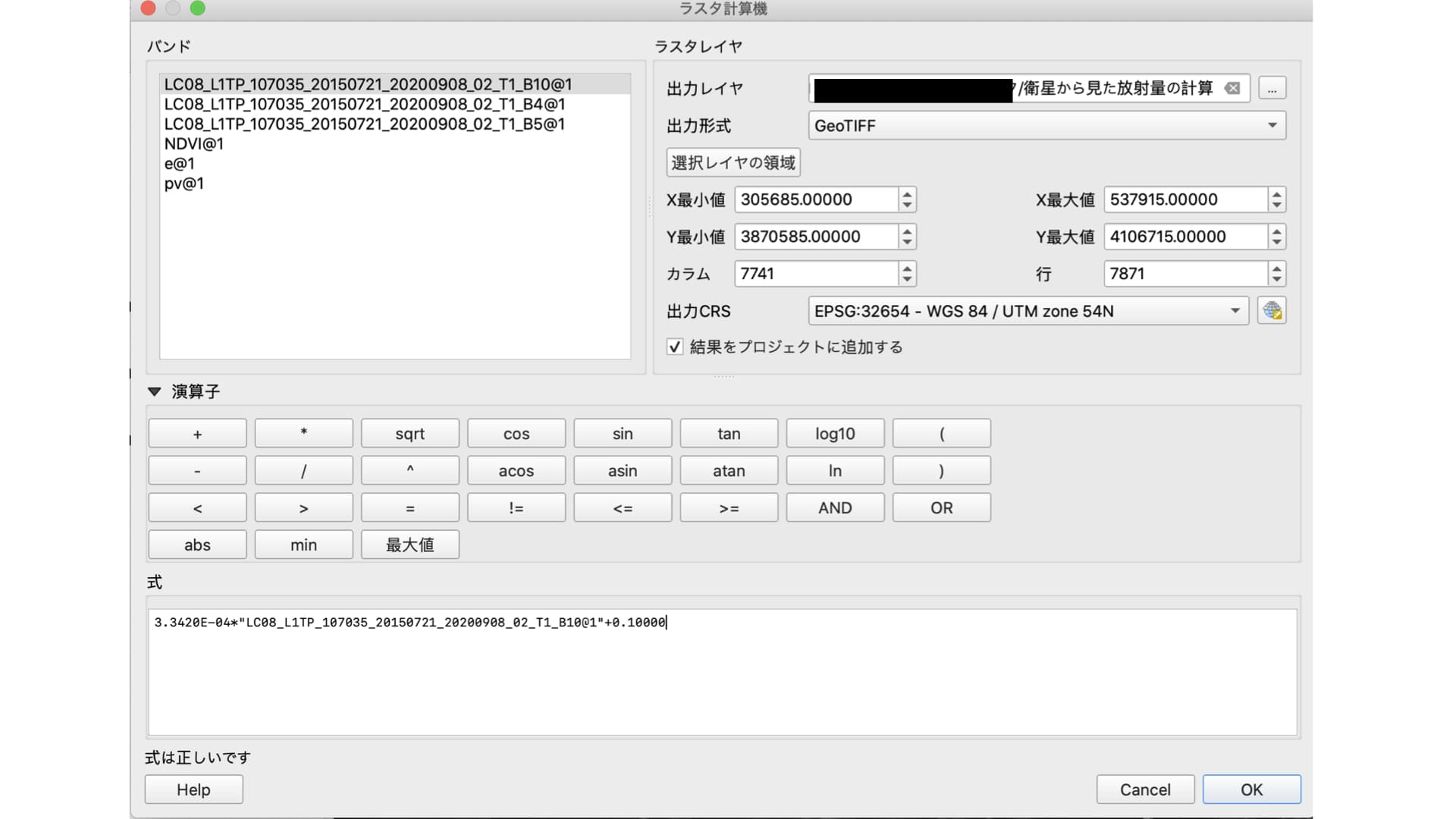This screenshot has width=1456, height=819.
Task: Click the X minimum value field
Action: coord(816,199)
